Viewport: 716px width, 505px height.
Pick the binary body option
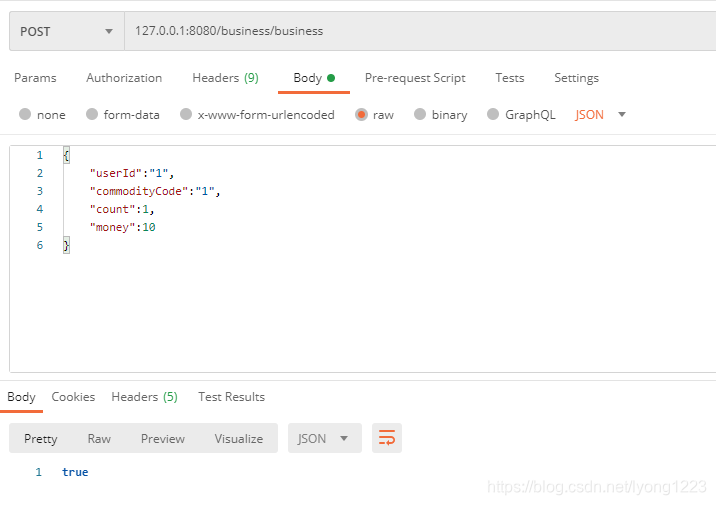(441, 115)
